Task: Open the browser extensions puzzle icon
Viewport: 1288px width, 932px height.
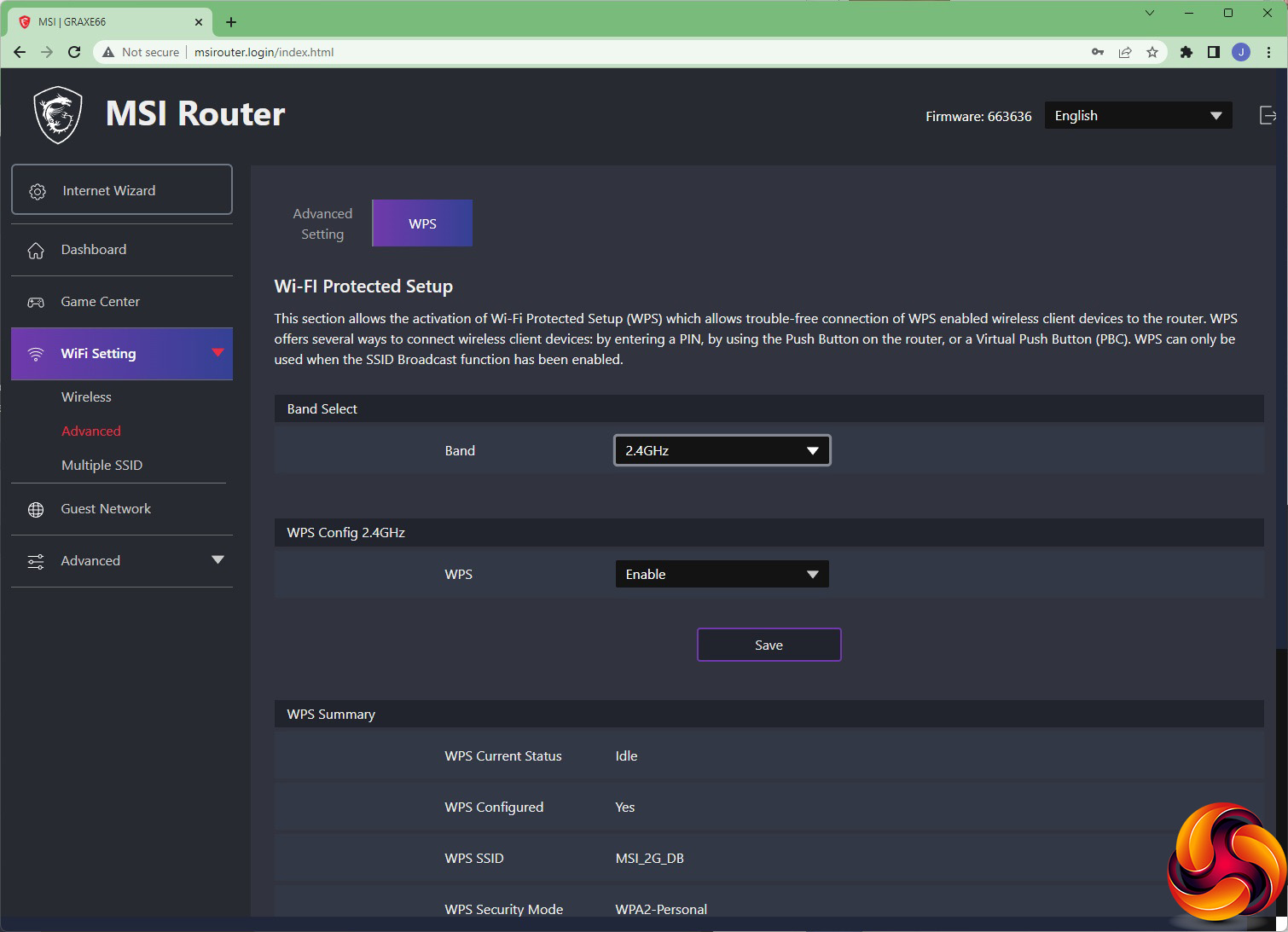Action: pos(1186,52)
